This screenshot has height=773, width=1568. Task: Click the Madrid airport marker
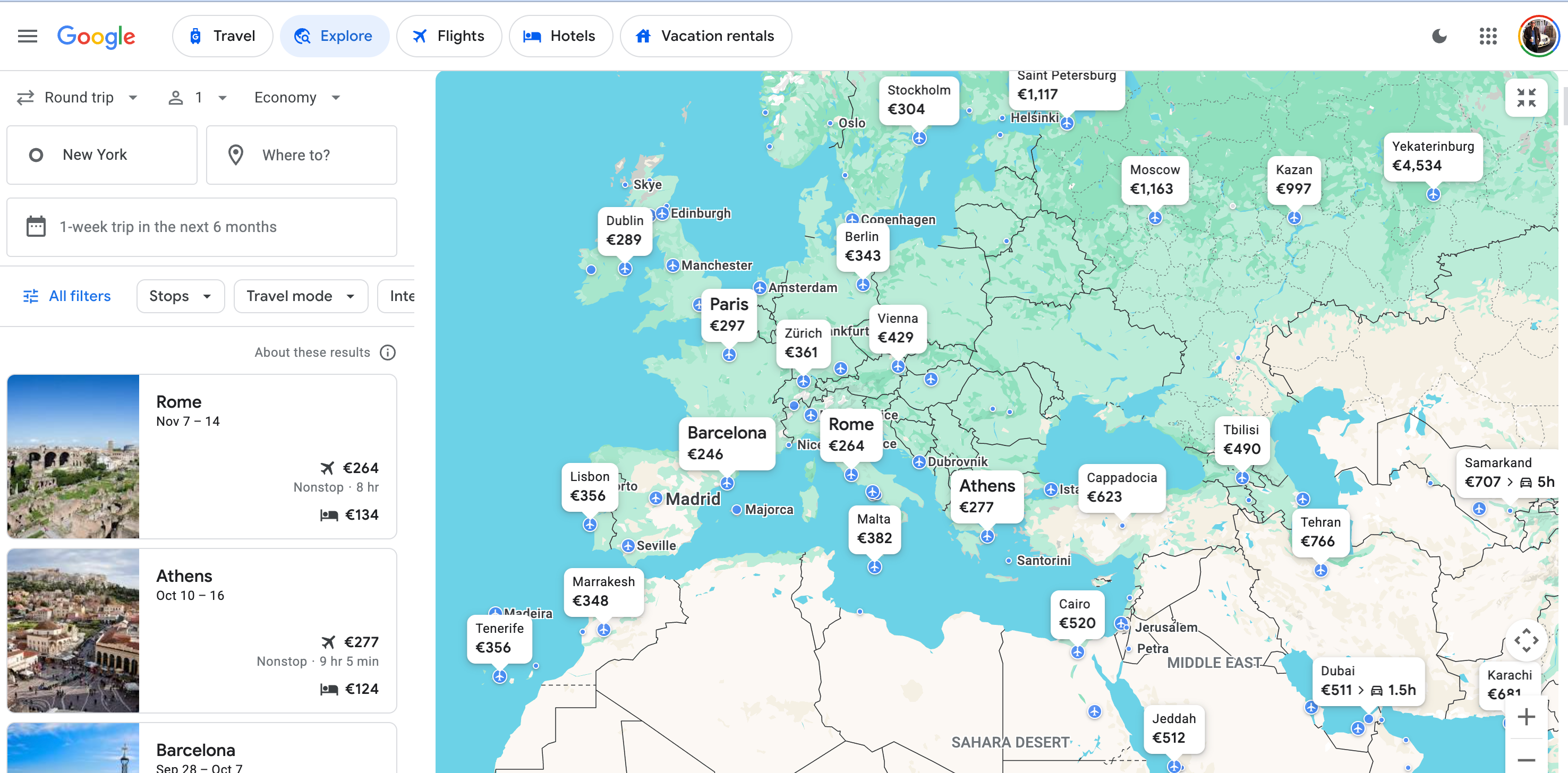[655, 499]
